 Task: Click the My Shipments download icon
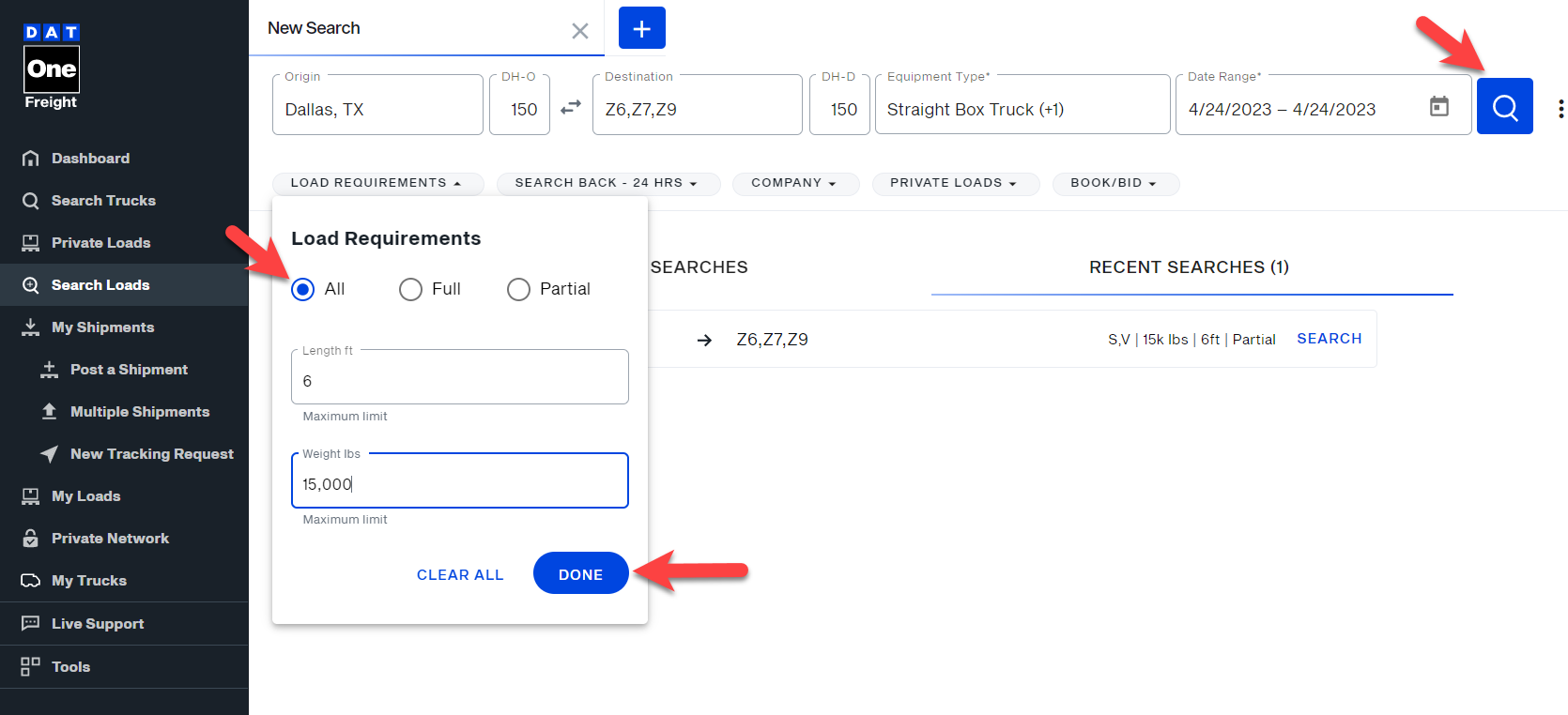point(31,327)
